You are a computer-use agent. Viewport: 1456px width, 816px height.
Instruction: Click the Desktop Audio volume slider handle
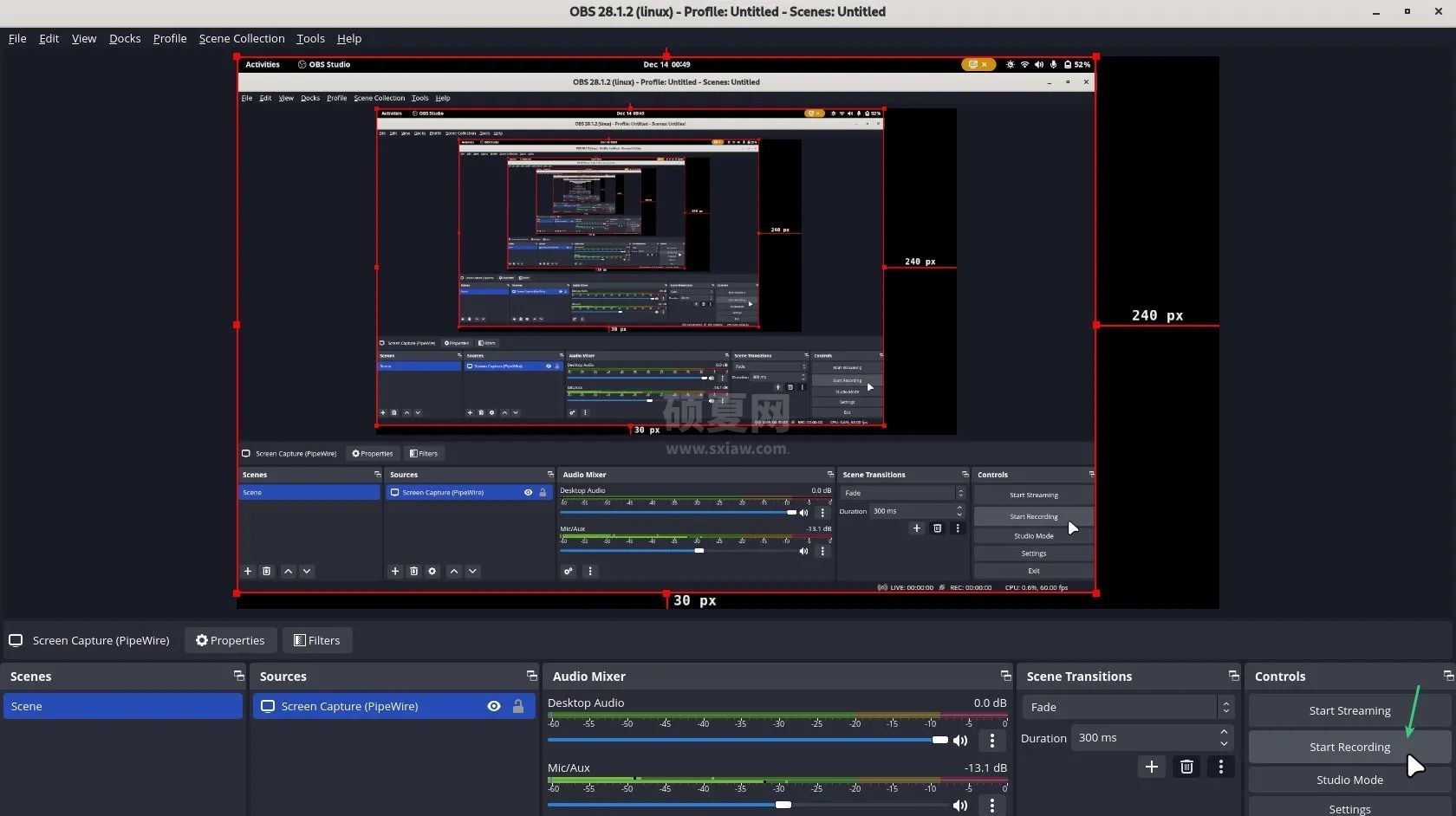940,740
